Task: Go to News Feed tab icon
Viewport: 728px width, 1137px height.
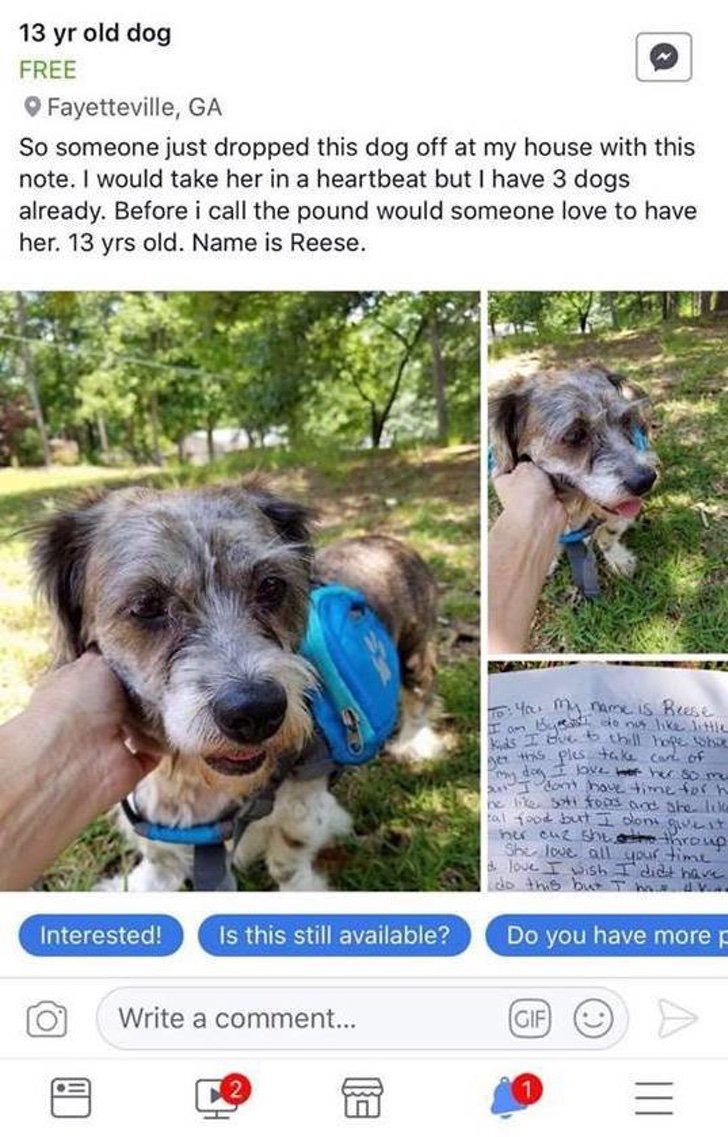Action: [71, 1097]
